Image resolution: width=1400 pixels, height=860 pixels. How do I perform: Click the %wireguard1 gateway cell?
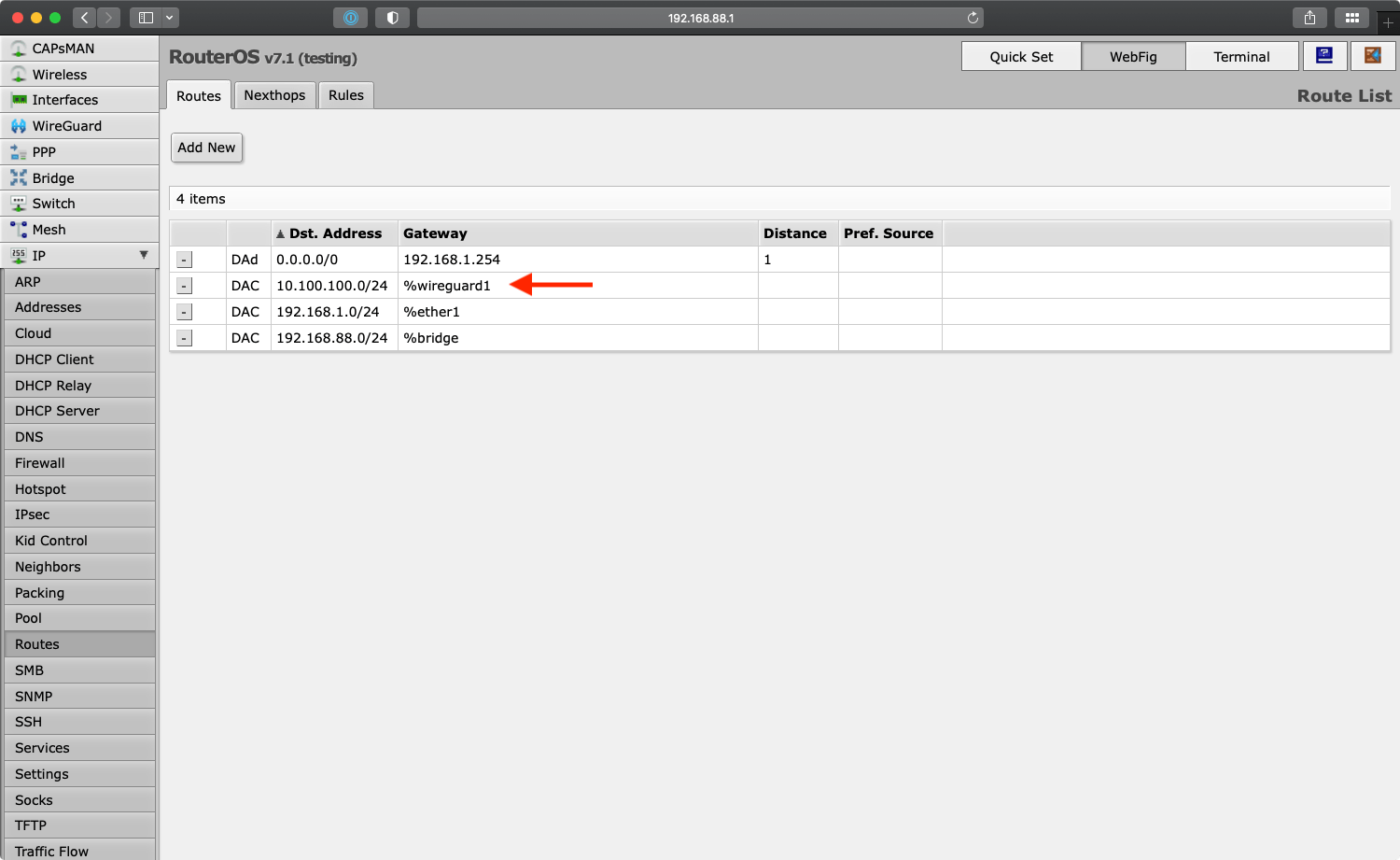click(578, 286)
